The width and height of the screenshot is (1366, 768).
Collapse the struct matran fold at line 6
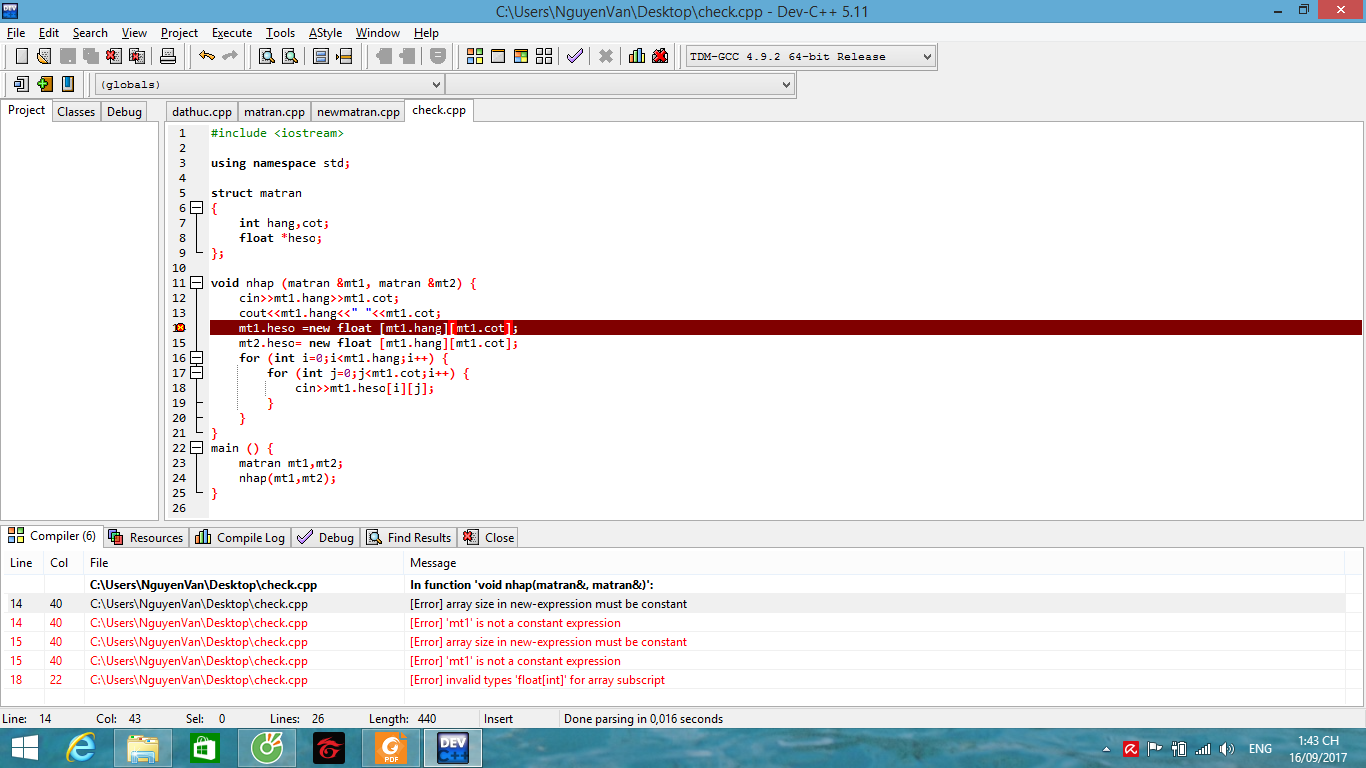196,208
